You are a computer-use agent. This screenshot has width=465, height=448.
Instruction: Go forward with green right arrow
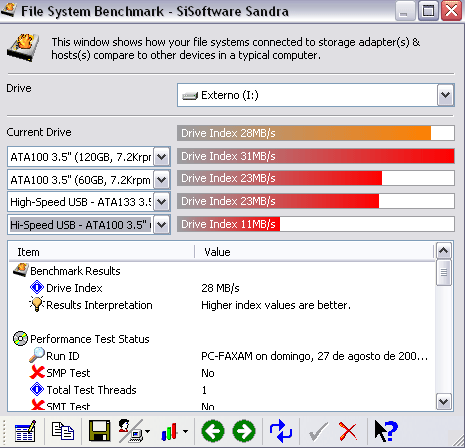pos(244,431)
